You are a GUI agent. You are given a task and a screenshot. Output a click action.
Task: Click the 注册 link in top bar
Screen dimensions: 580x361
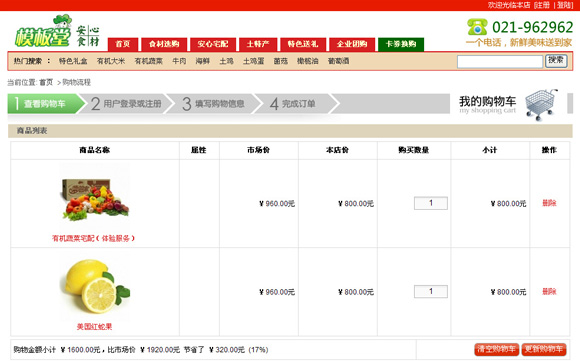(x=542, y=5)
